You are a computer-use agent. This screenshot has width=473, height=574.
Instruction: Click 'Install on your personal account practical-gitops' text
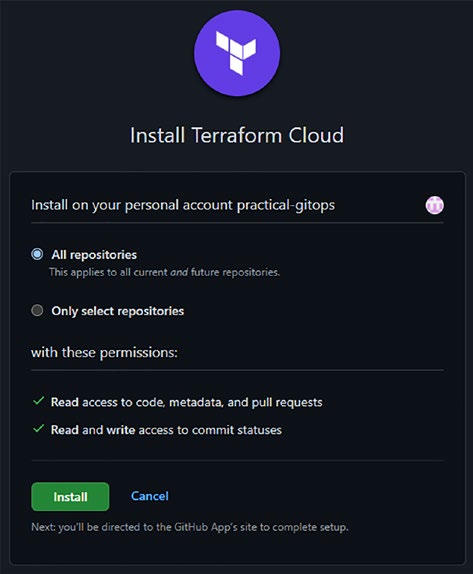pyautogui.click(x=183, y=205)
